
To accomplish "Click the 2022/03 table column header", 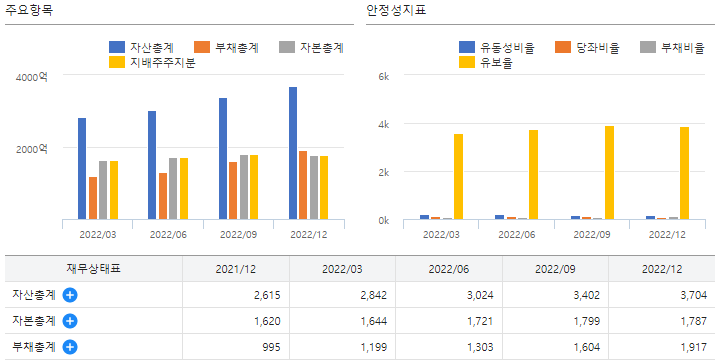I will (342, 269).
